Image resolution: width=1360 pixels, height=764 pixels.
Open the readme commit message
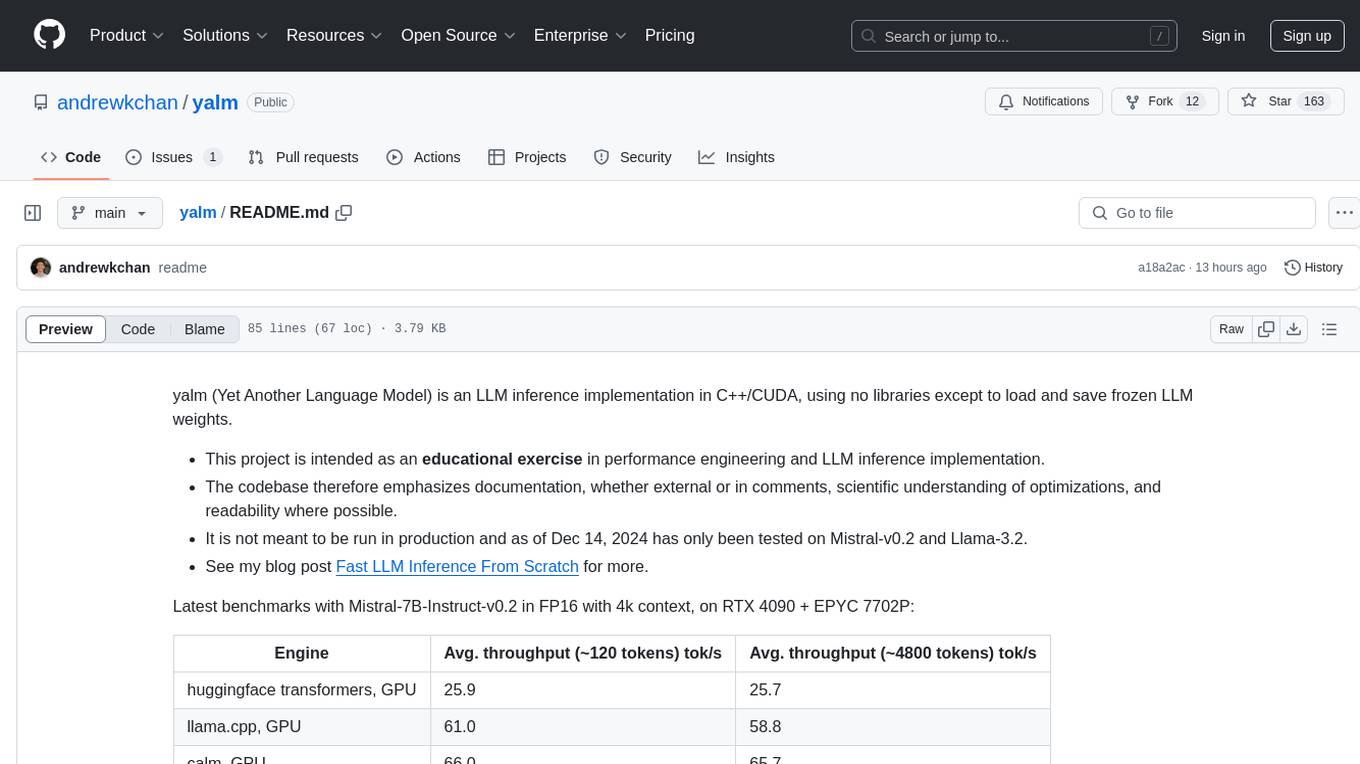point(183,268)
